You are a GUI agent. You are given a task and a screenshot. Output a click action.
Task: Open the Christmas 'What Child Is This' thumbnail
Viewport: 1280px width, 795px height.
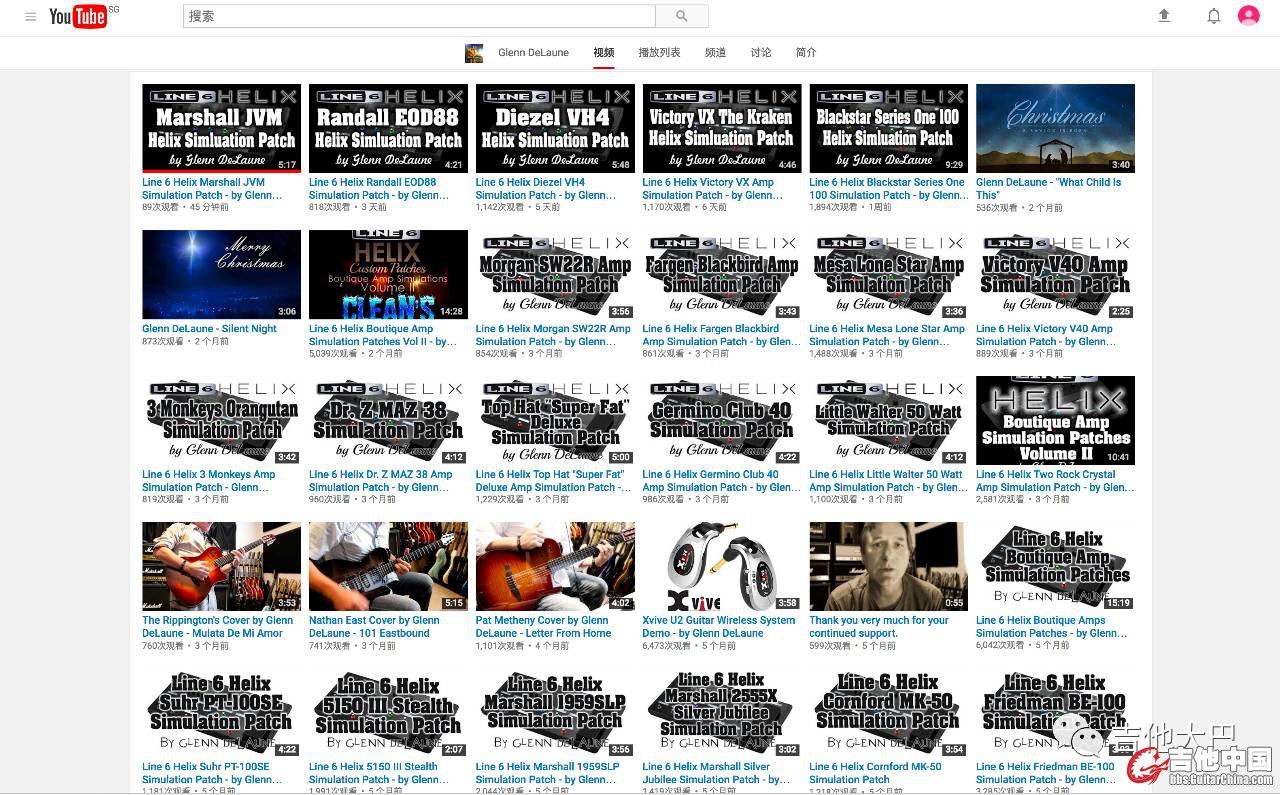pos(1055,128)
